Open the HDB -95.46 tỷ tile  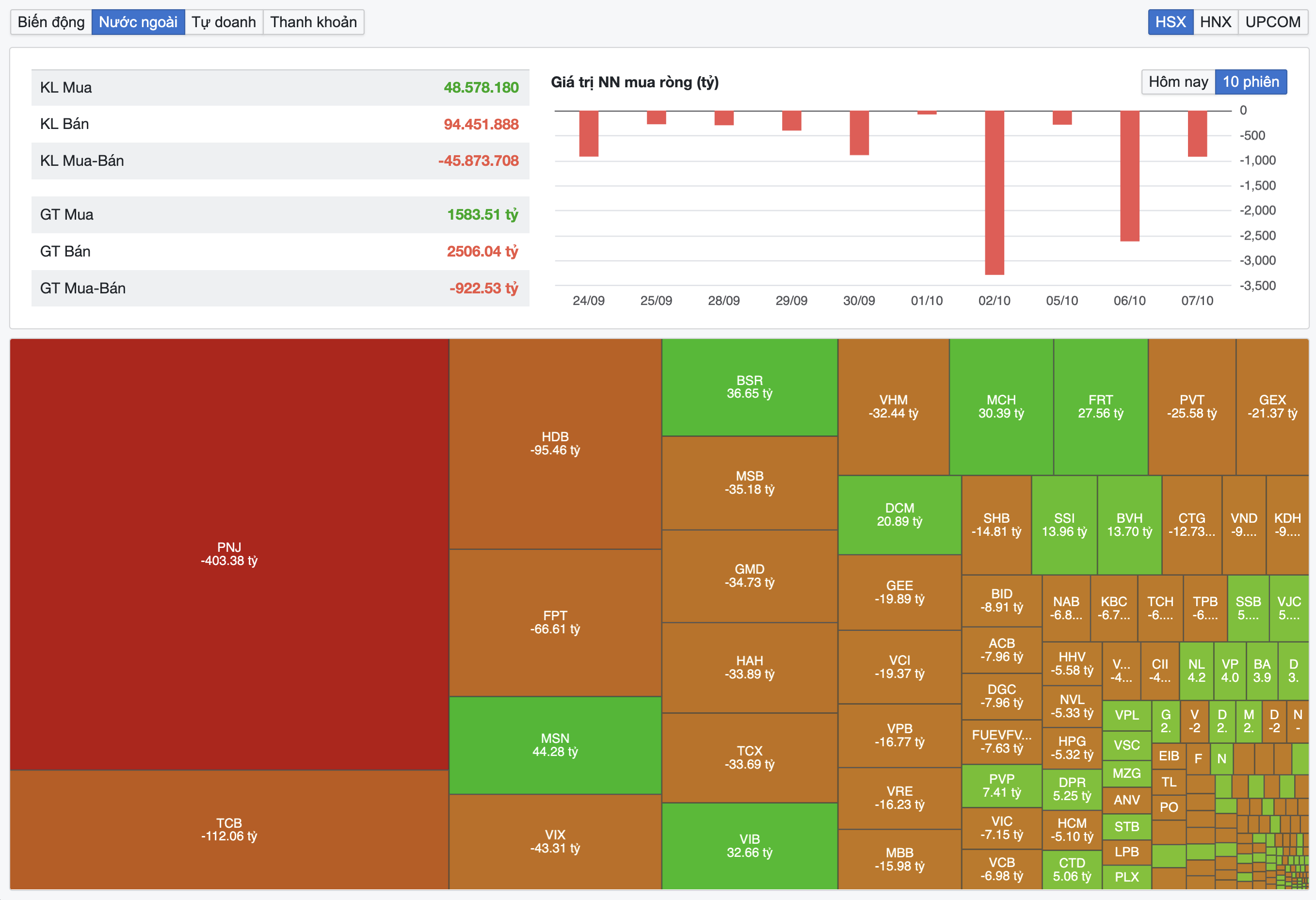click(x=555, y=444)
